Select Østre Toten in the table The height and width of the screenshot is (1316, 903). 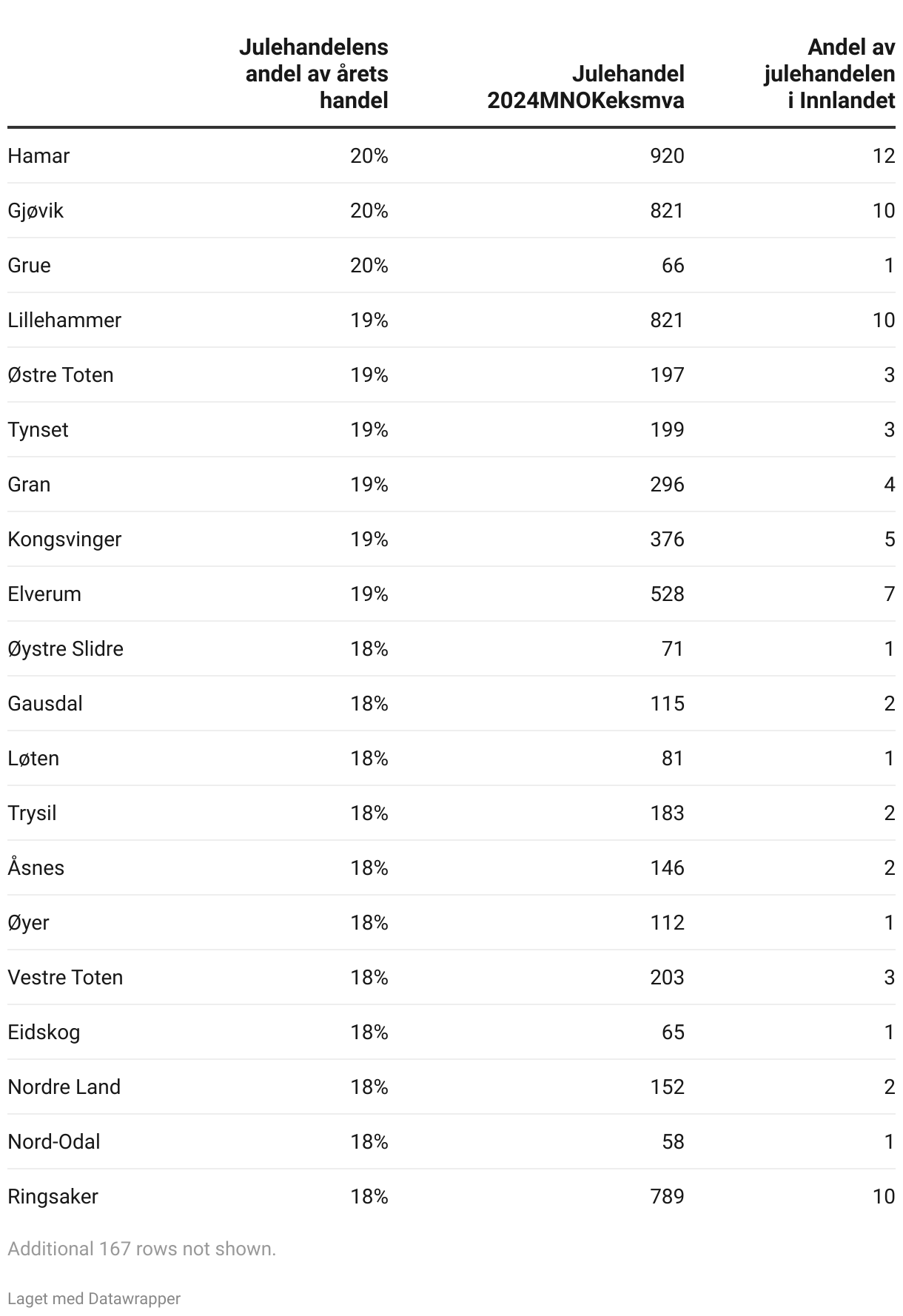coord(61,375)
